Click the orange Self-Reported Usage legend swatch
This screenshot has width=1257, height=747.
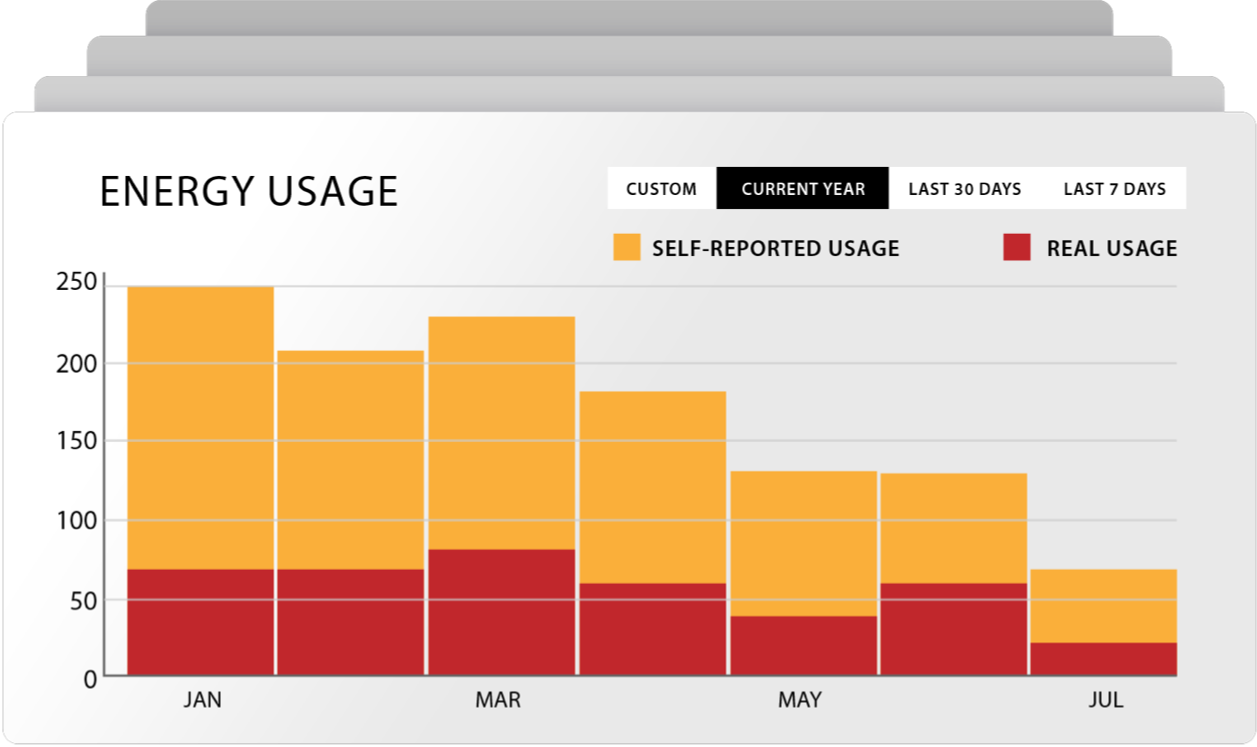coord(627,248)
